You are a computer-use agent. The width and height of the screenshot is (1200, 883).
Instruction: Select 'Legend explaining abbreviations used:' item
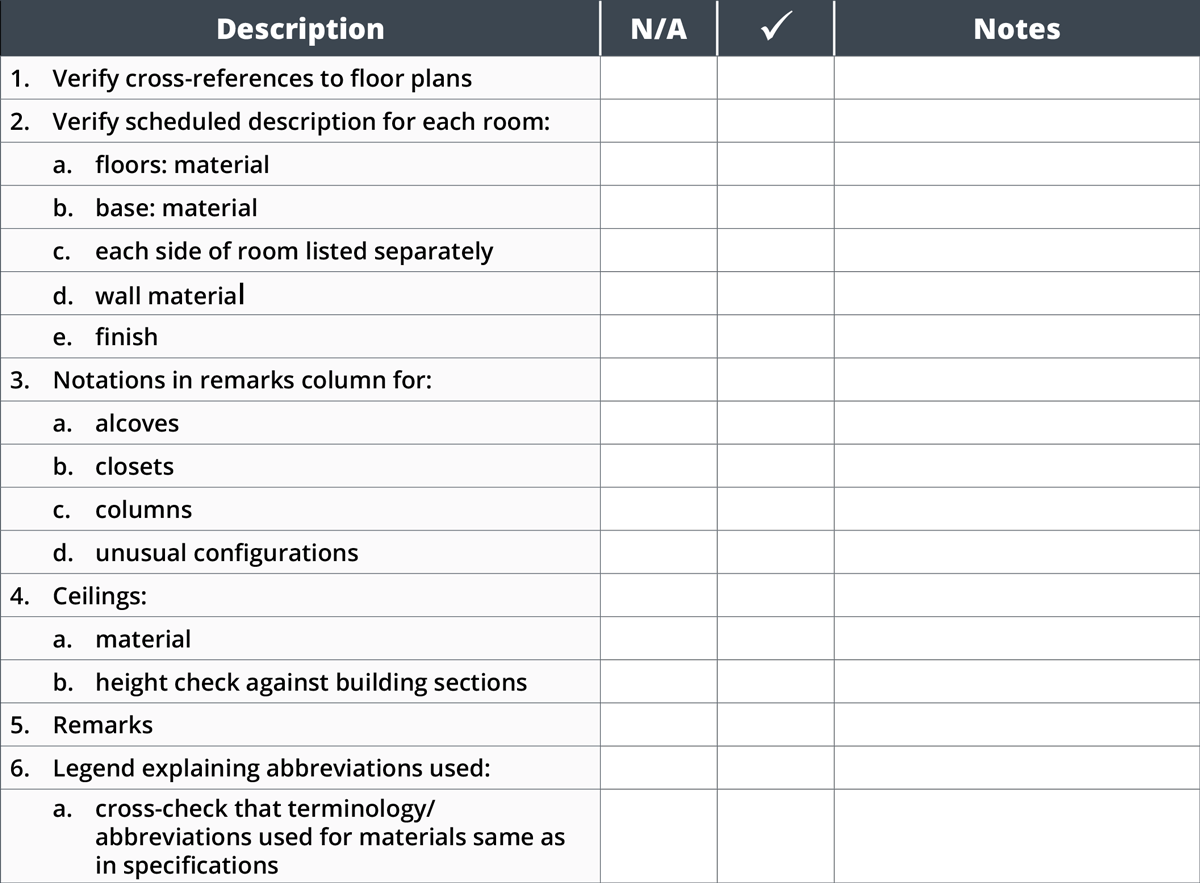[x=268, y=768]
